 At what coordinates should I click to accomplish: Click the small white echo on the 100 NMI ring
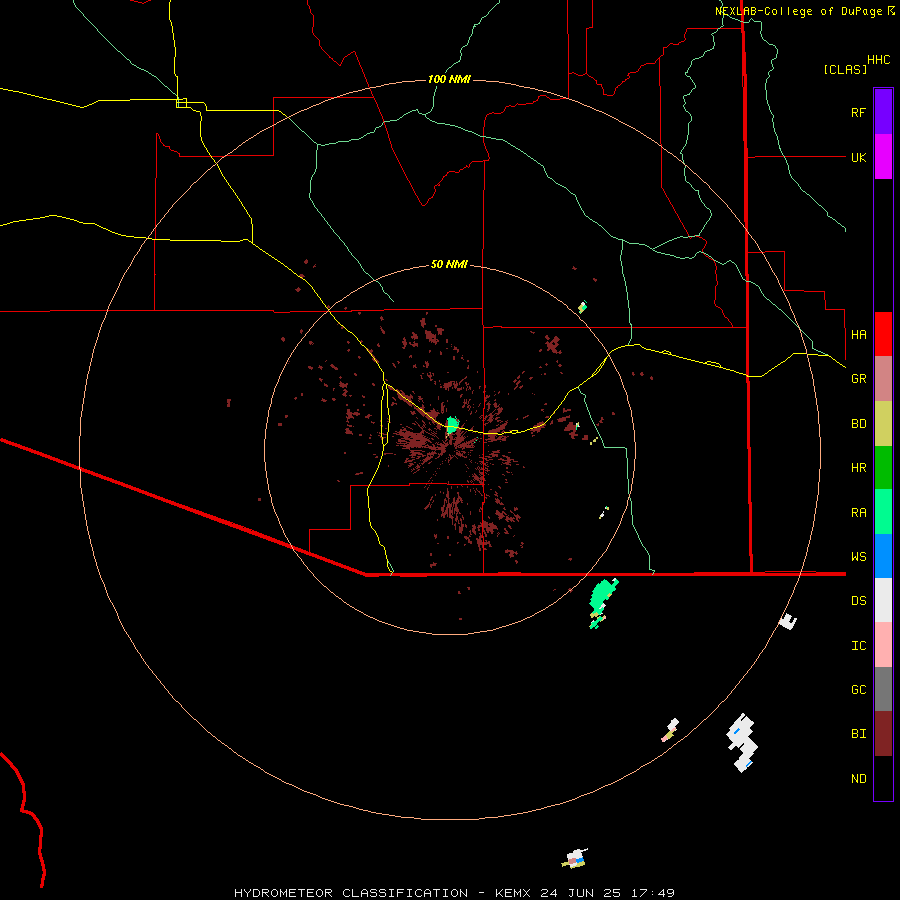[788, 621]
